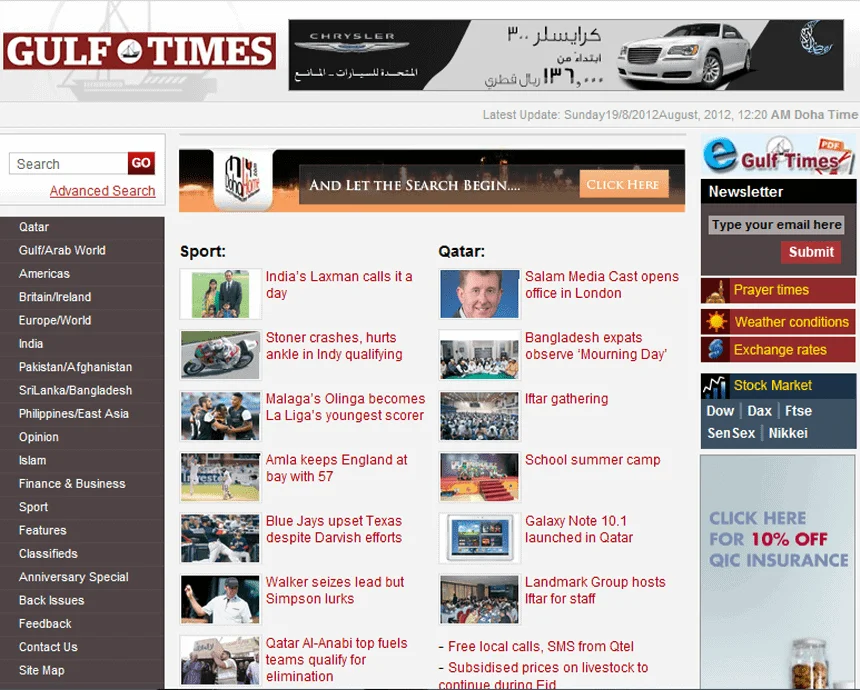Click the Exchange rates dollar icon
Image resolution: width=860 pixels, height=690 pixels.
click(715, 349)
